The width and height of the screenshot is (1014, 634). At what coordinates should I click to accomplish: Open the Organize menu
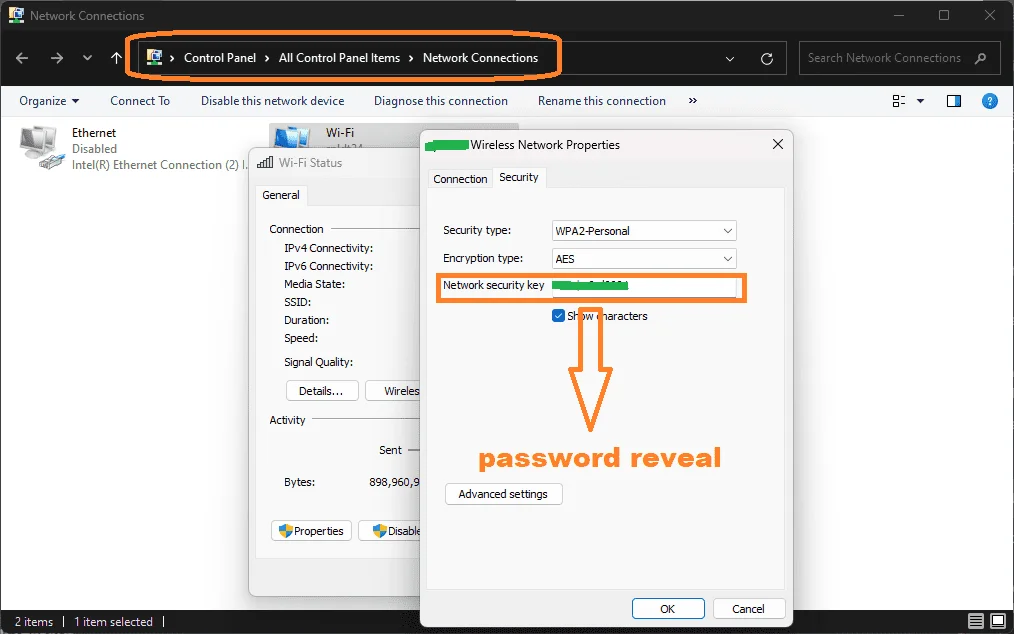click(49, 101)
